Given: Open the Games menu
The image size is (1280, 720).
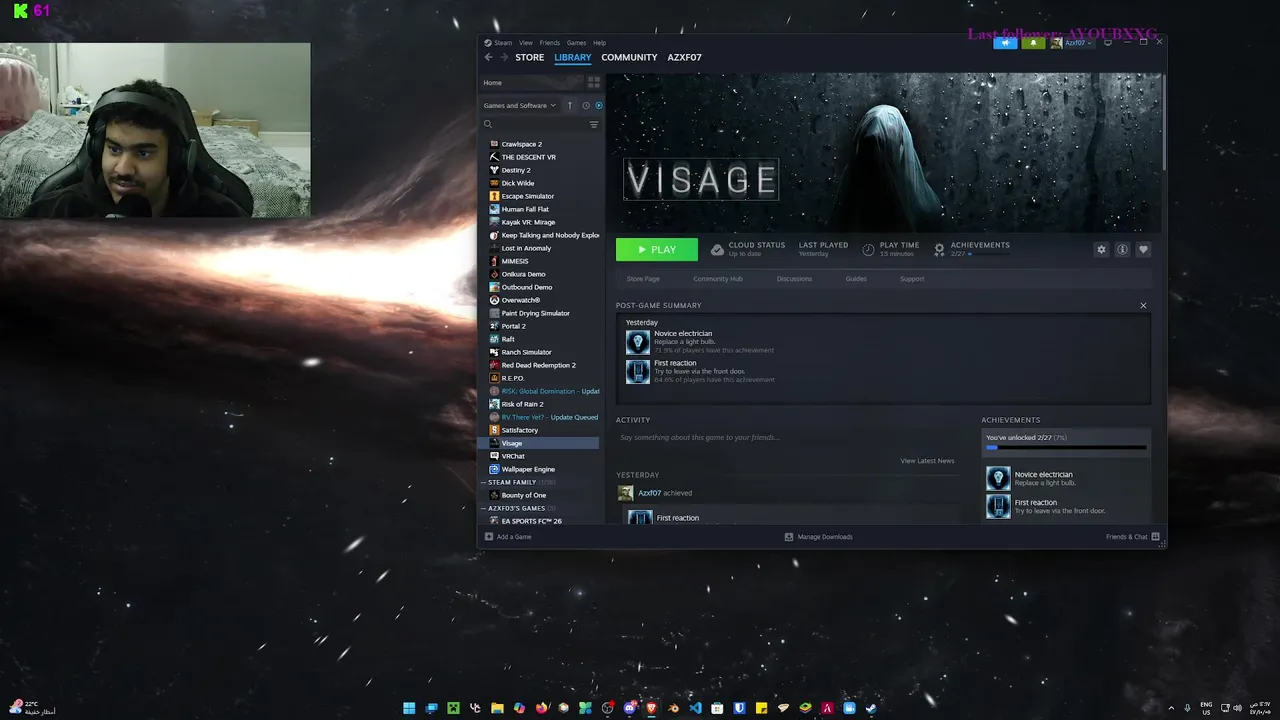Looking at the screenshot, I should coord(576,43).
